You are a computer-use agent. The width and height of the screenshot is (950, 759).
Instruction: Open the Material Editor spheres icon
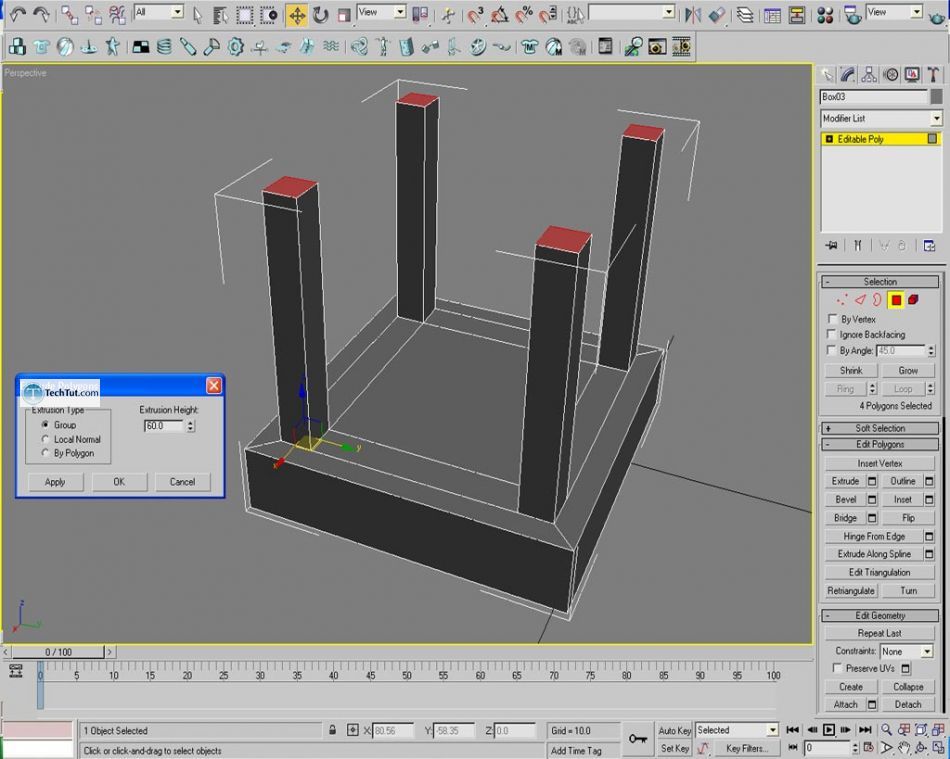coord(825,15)
